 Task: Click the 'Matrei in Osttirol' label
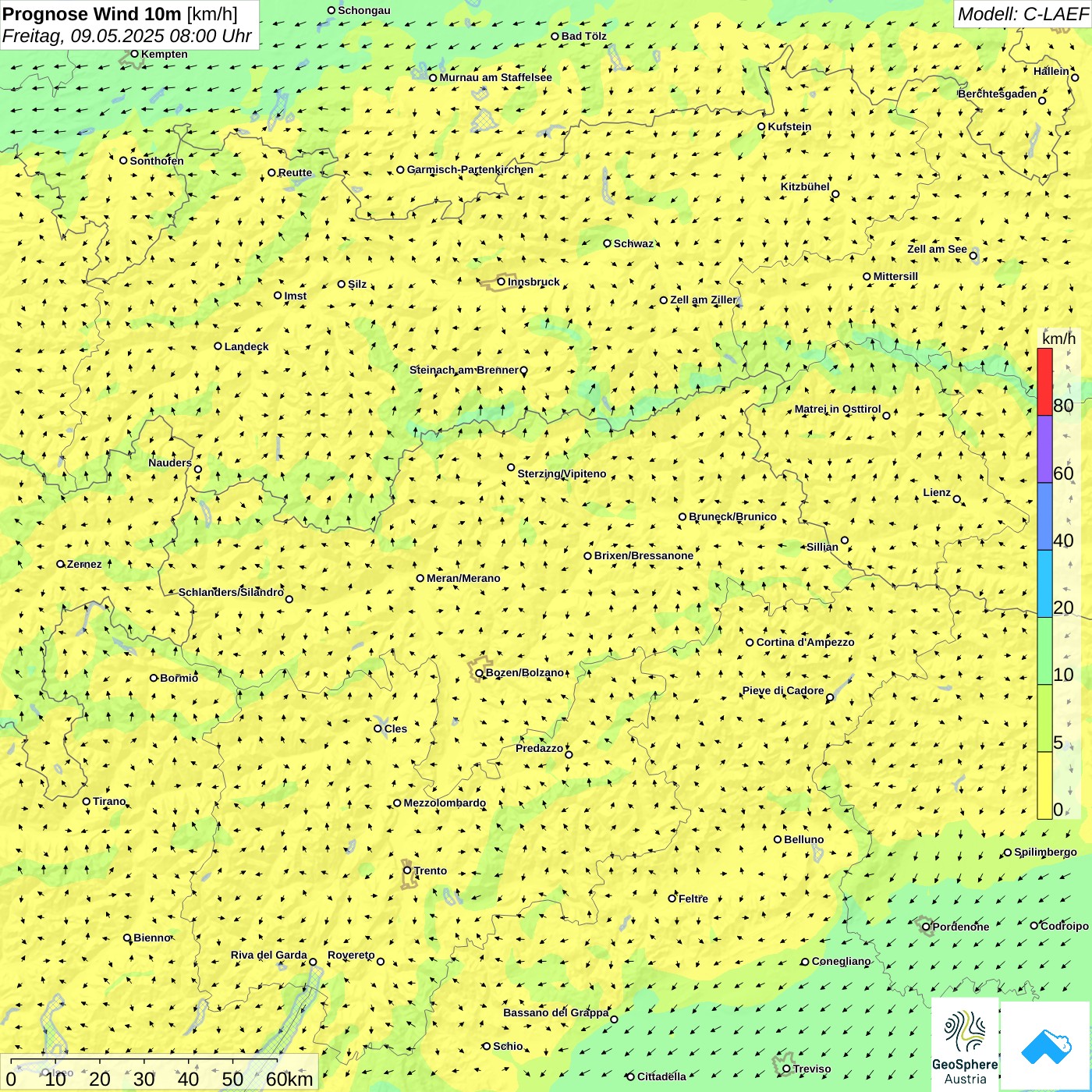(x=838, y=409)
